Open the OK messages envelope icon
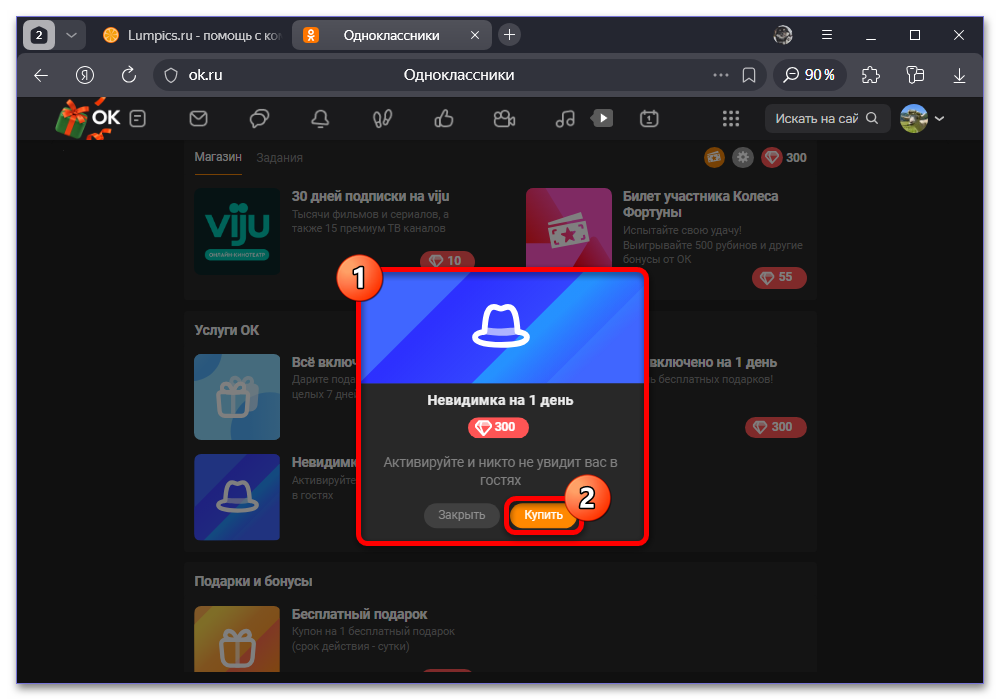Image resolution: width=1000 pixels, height=700 pixels. [x=198, y=119]
